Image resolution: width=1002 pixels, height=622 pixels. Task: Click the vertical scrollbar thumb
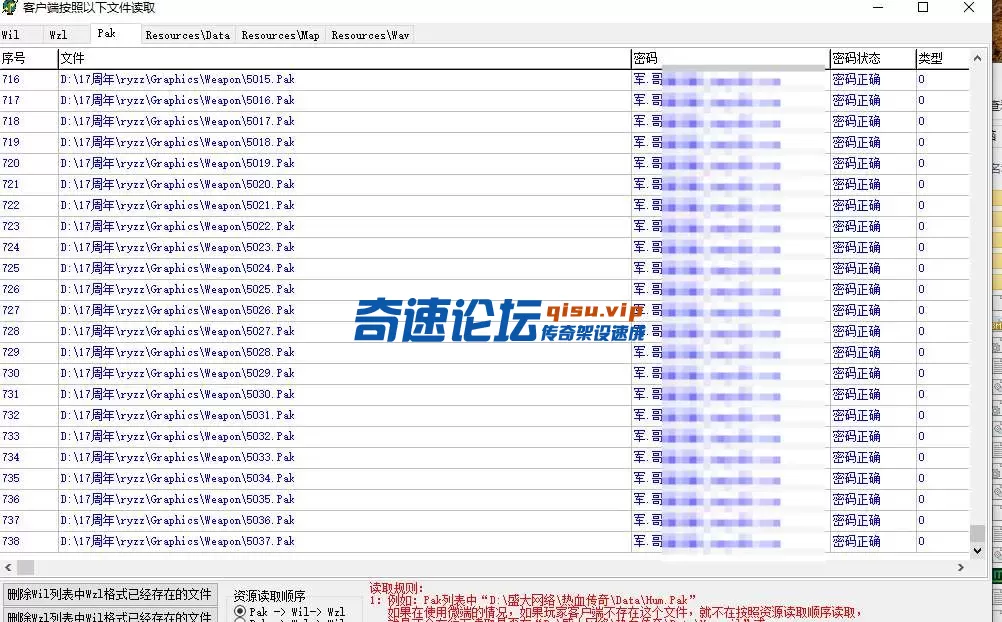977,533
